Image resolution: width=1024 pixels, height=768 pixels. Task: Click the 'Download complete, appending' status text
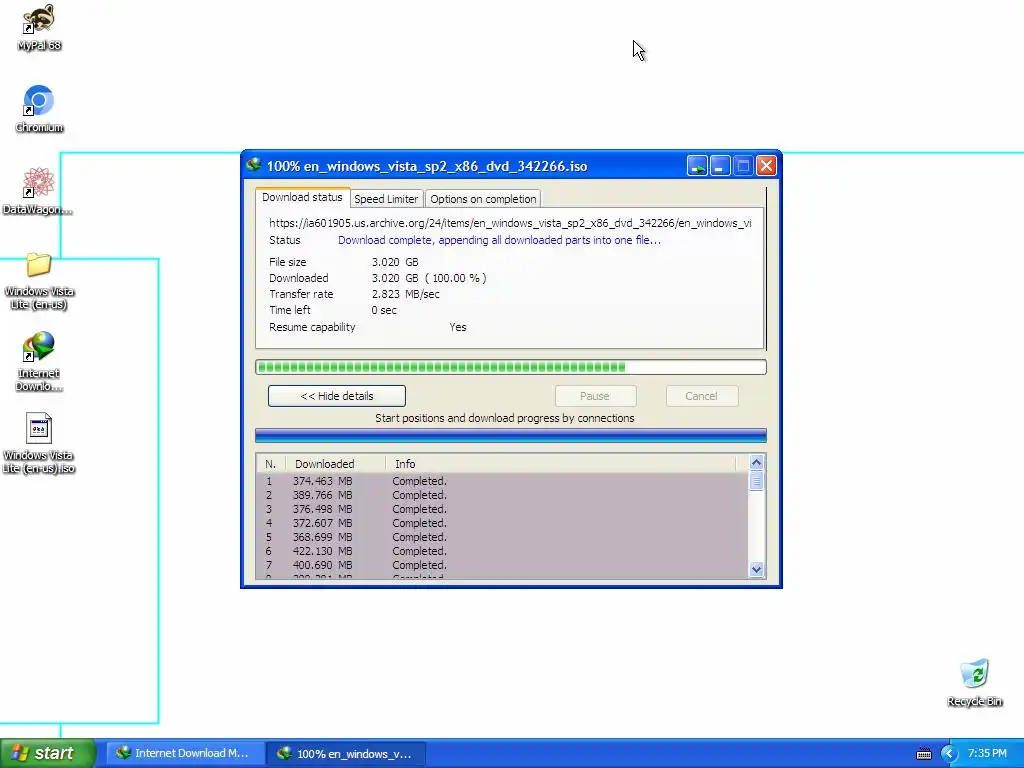(x=499, y=240)
